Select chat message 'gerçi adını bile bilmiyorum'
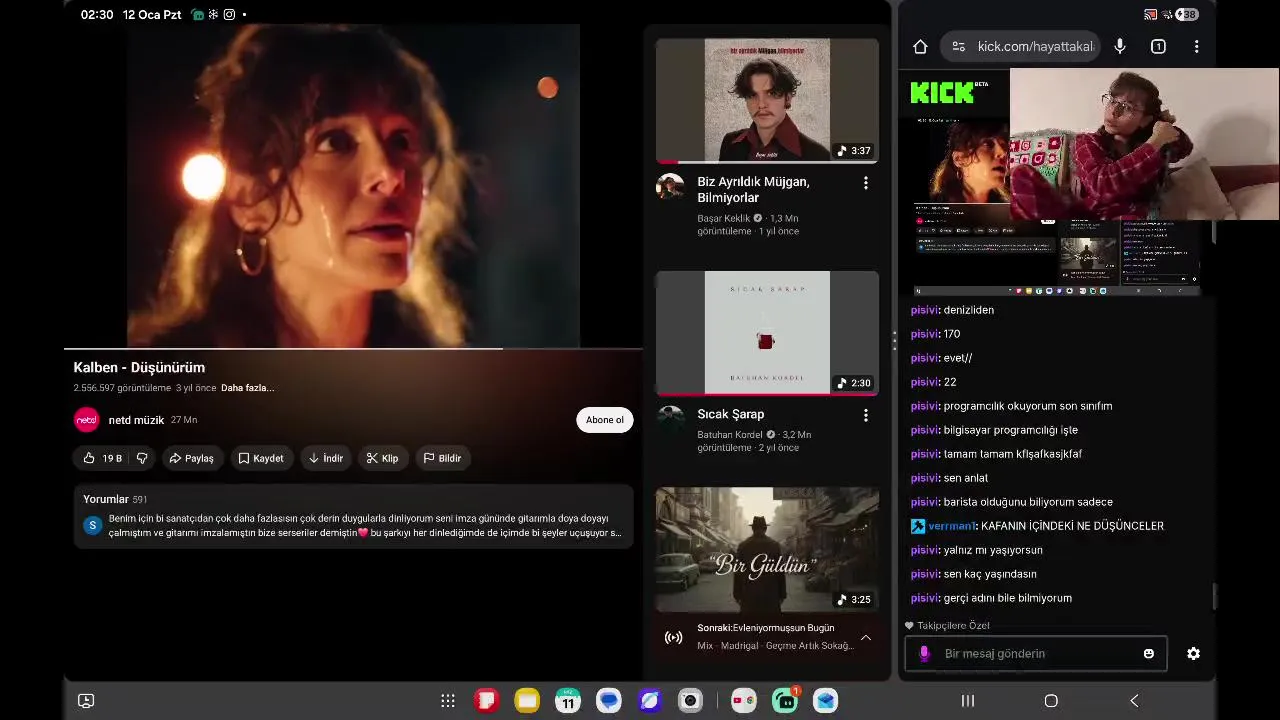Image resolution: width=1280 pixels, height=720 pixels. pyautogui.click(x=1007, y=598)
